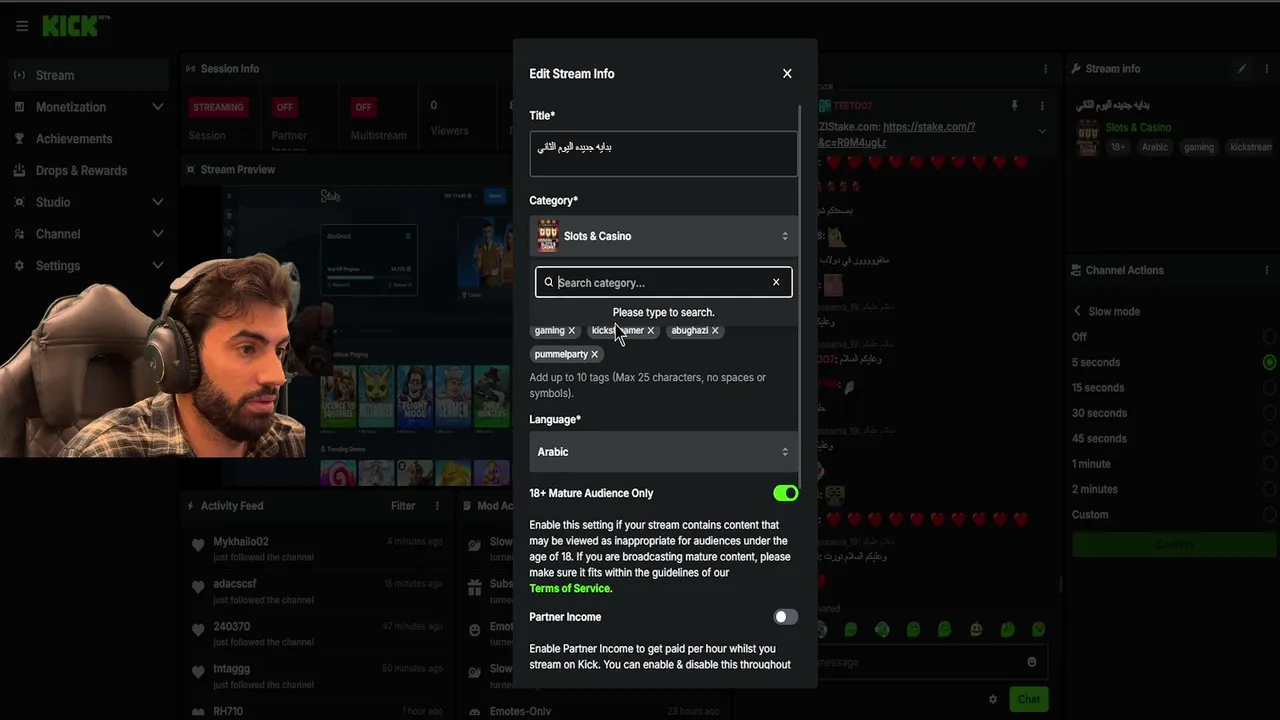This screenshot has height=720, width=1280.
Task: Expand Monetization sidebar section
Action: [x=157, y=107]
